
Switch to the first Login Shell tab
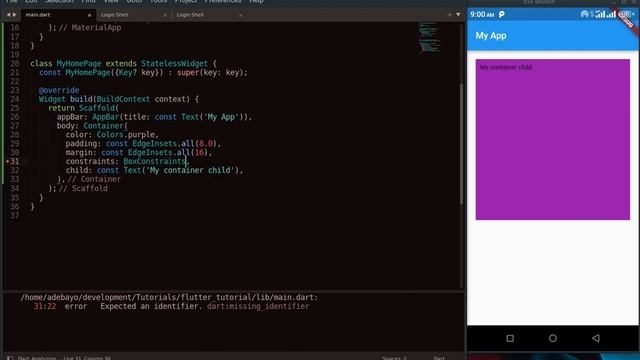tap(133, 15)
